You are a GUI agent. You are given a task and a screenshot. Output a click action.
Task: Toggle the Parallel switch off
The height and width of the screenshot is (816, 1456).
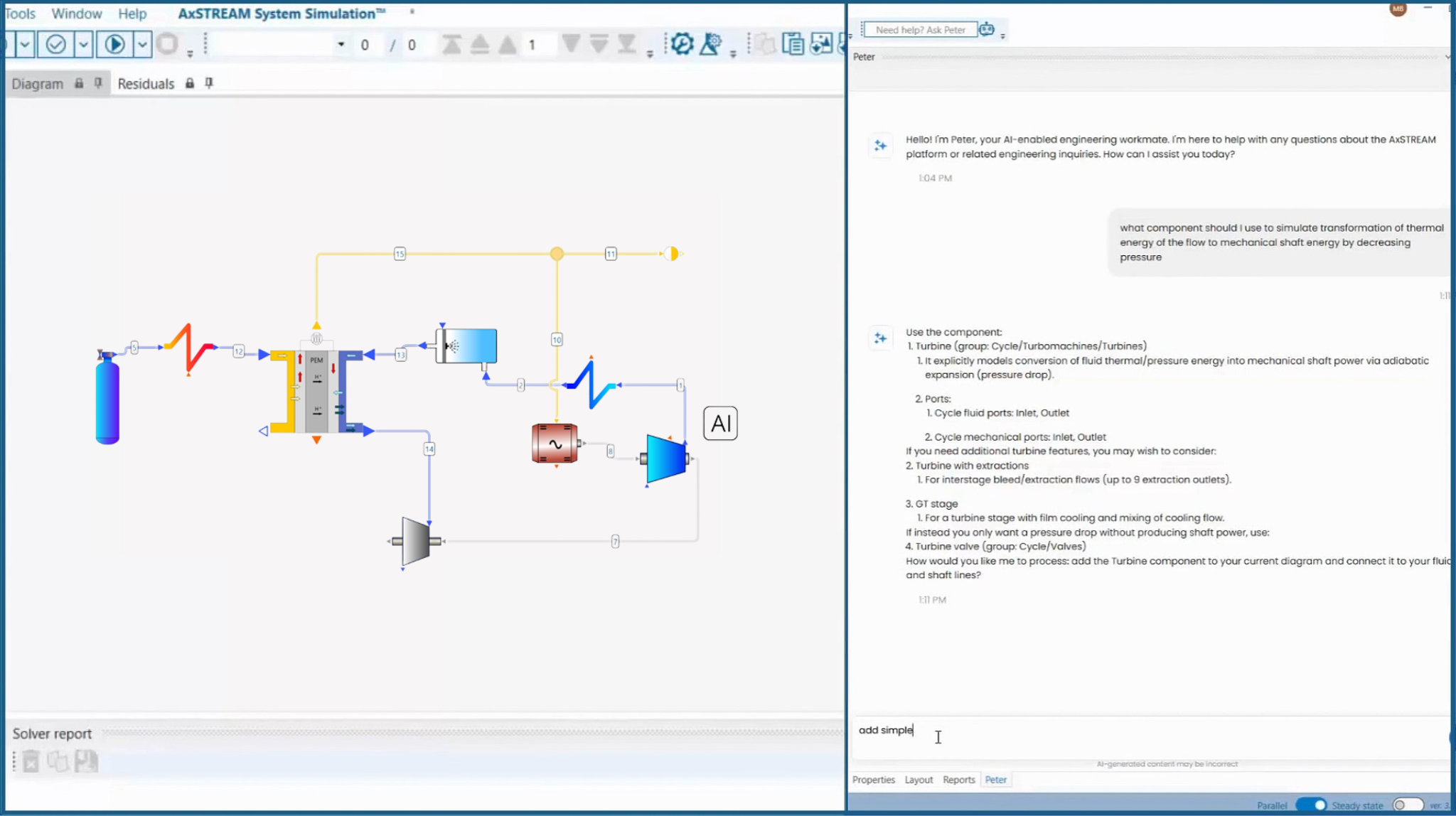tap(1311, 805)
